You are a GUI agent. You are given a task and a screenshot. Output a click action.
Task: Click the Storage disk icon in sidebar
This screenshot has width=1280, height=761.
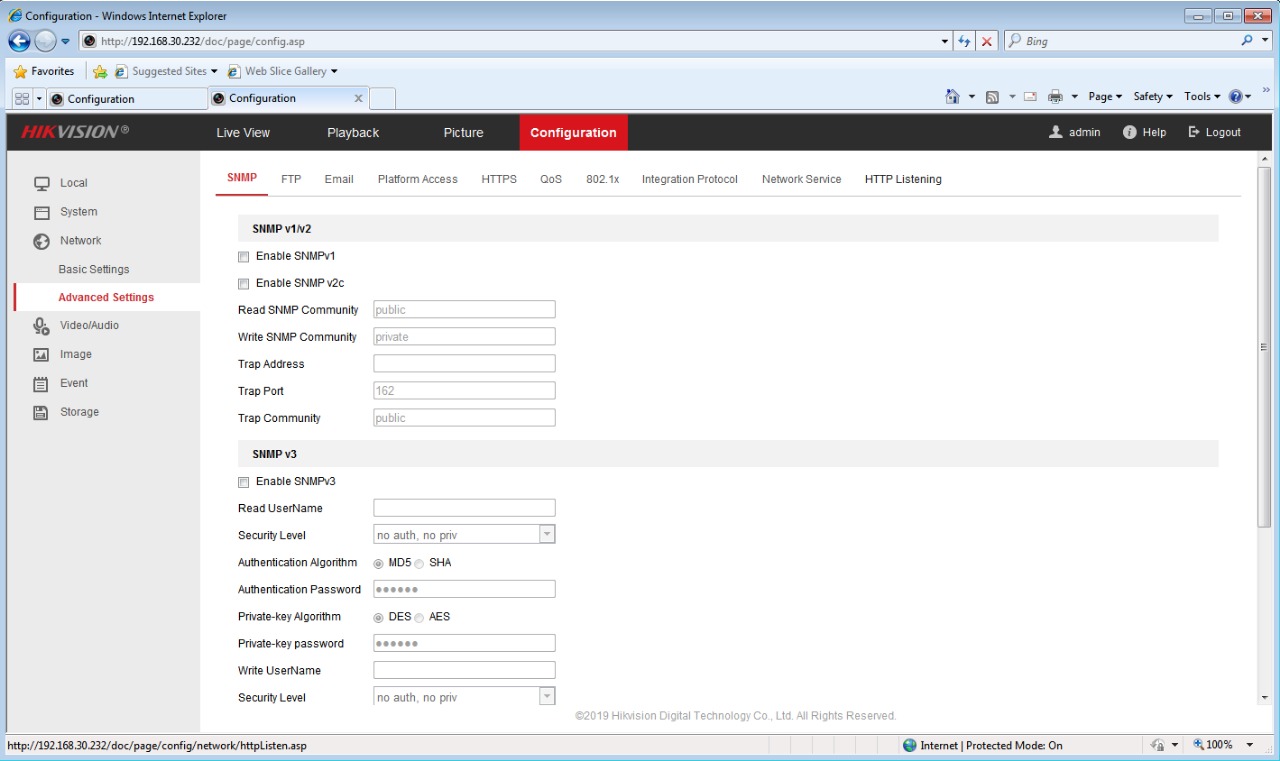42,413
